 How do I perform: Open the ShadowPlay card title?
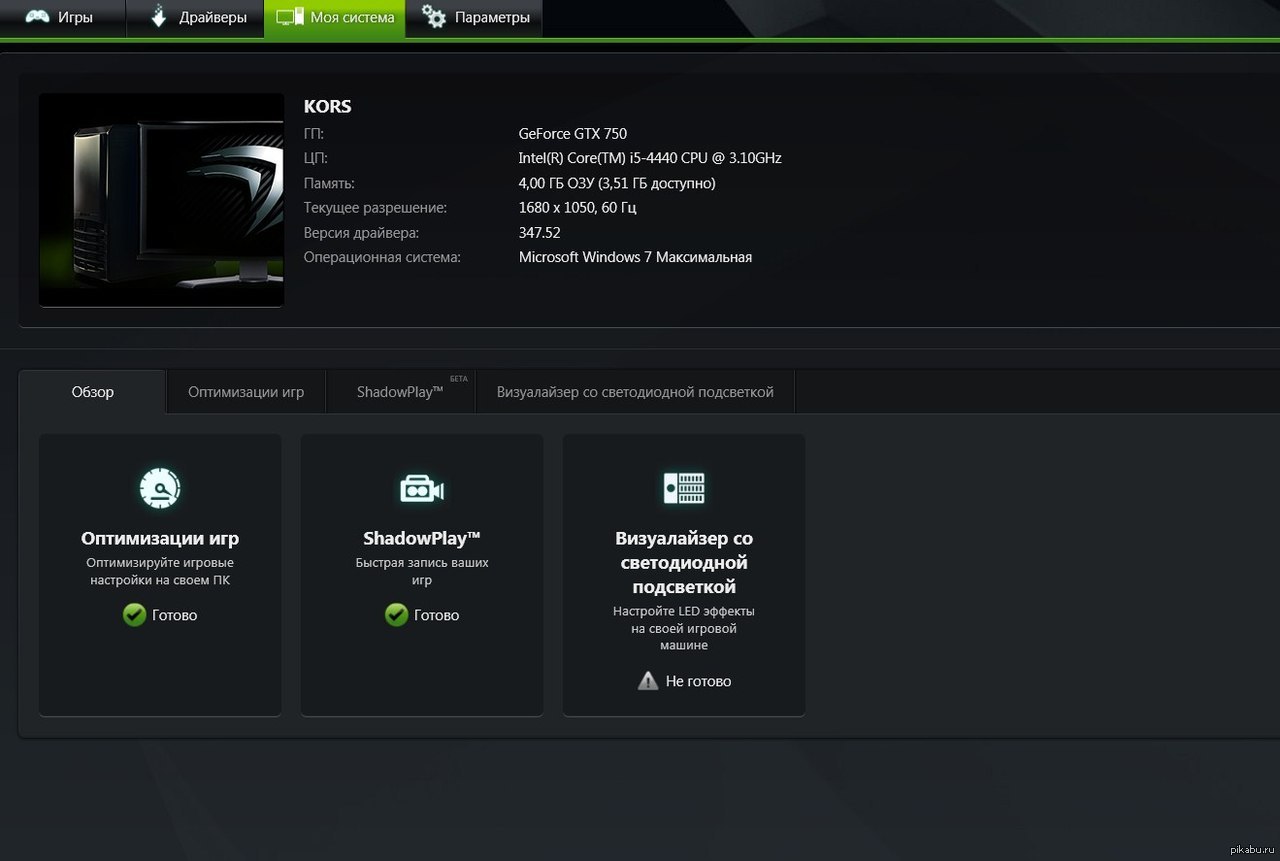pyautogui.click(x=422, y=538)
